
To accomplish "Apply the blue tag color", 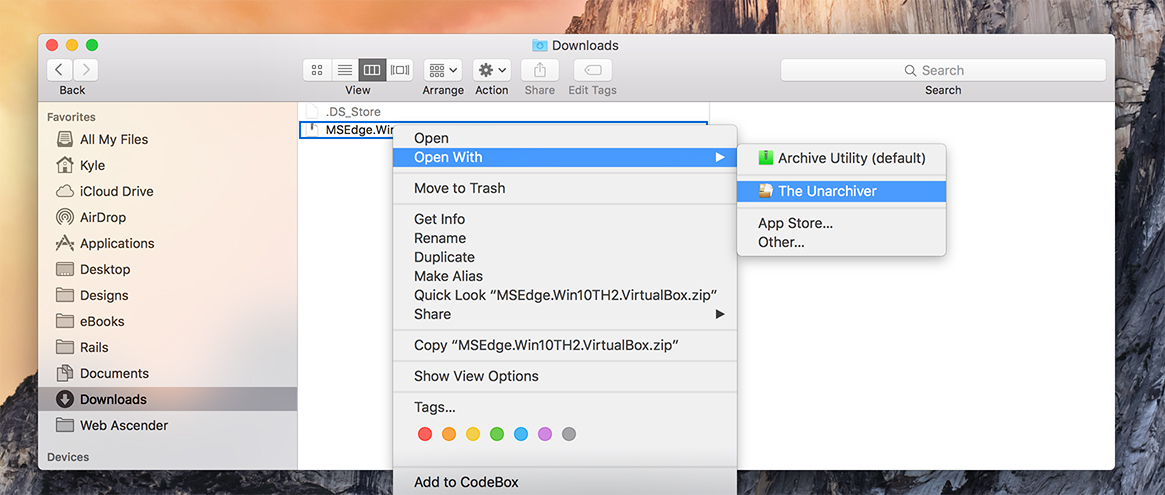I will (x=521, y=434).
